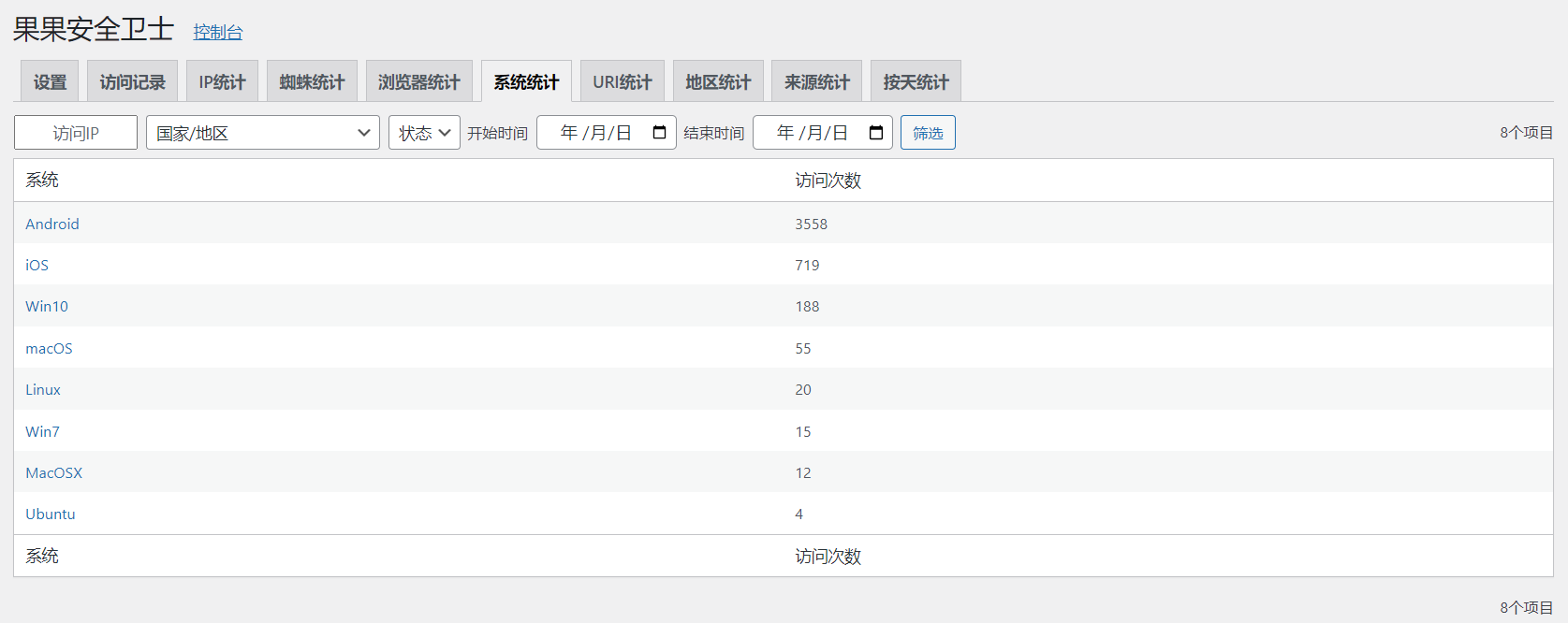
Task: Click the 开始时间 date field
Action: (607, 133)
